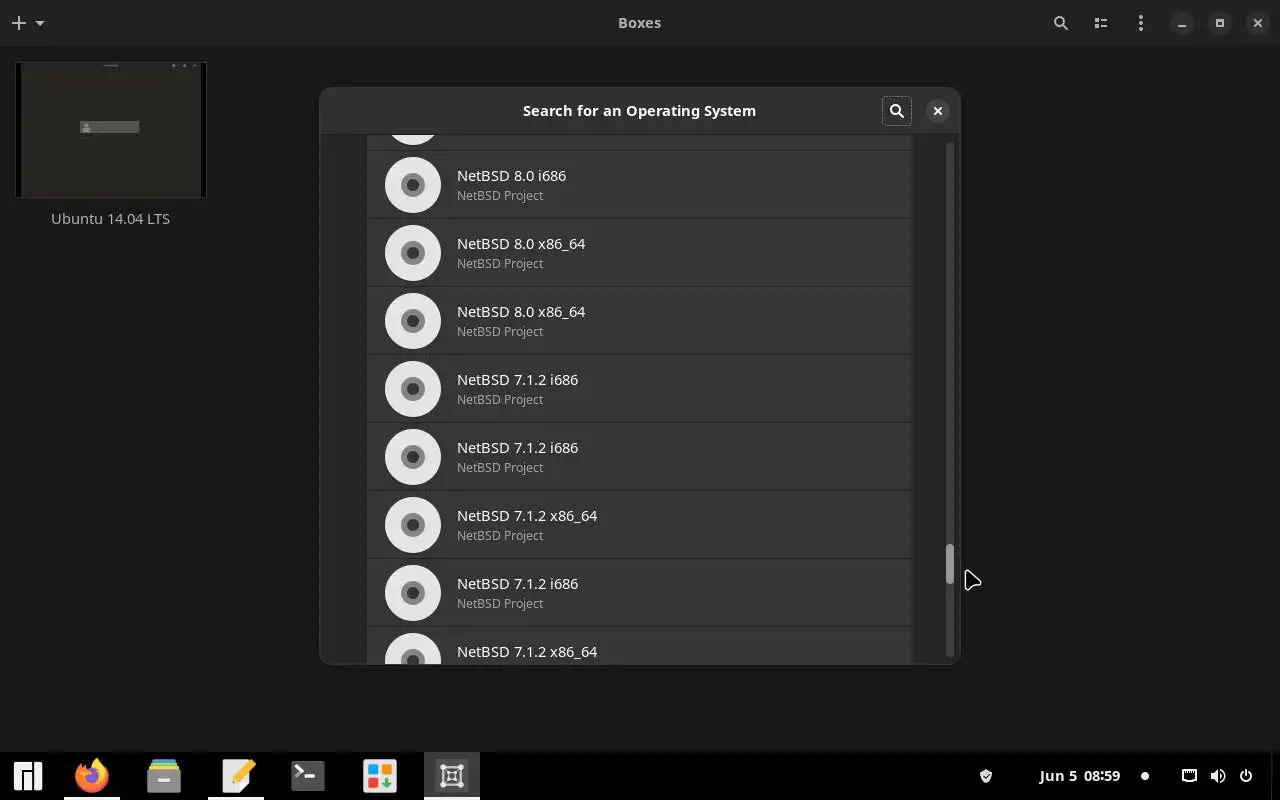This screenshot has width=1280, height=800.
Task: Maximize the Boxes window
Action: coord(1220,23)
